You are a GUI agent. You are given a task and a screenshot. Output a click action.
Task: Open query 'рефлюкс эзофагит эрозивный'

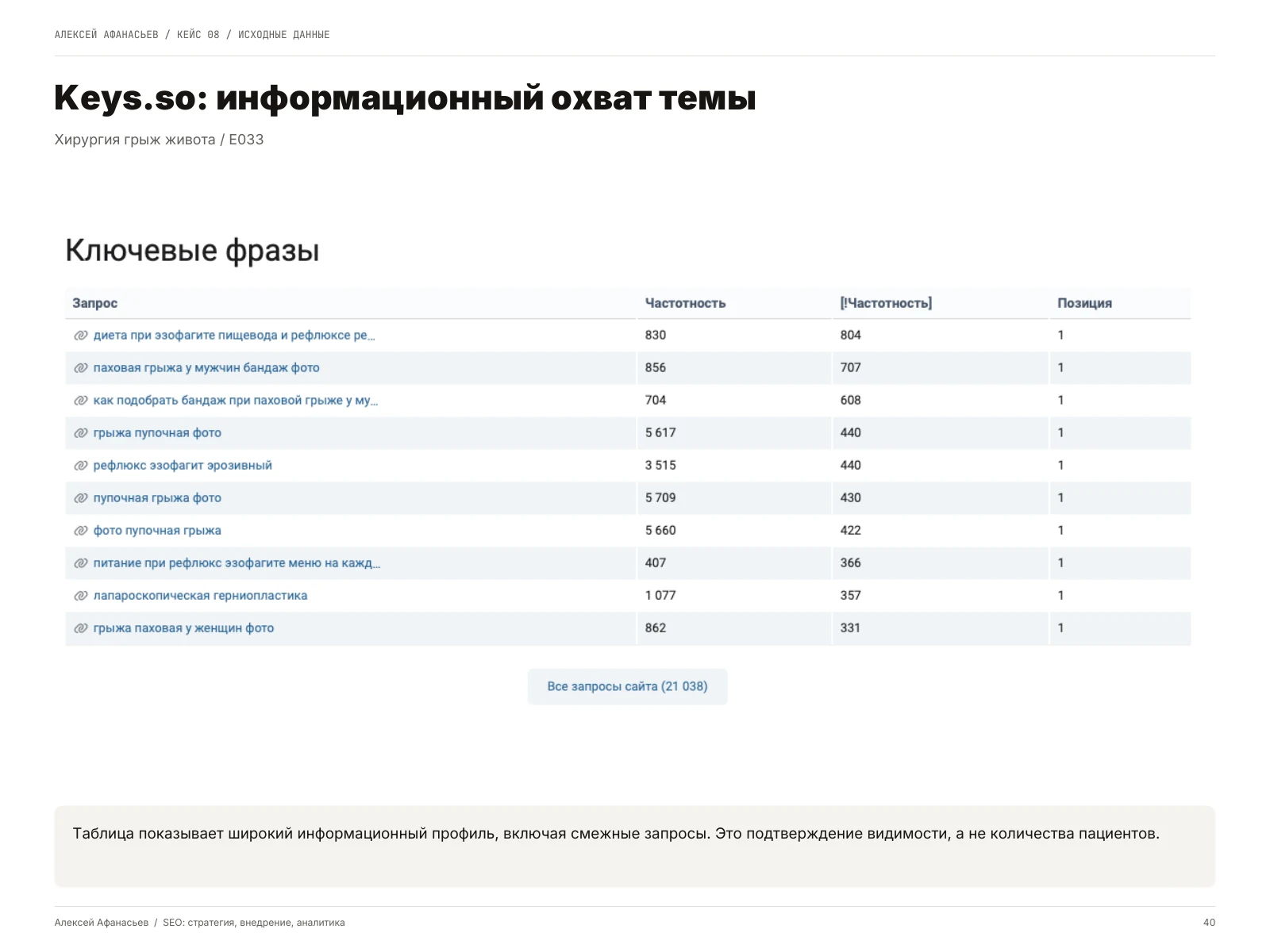click(183, 466)
